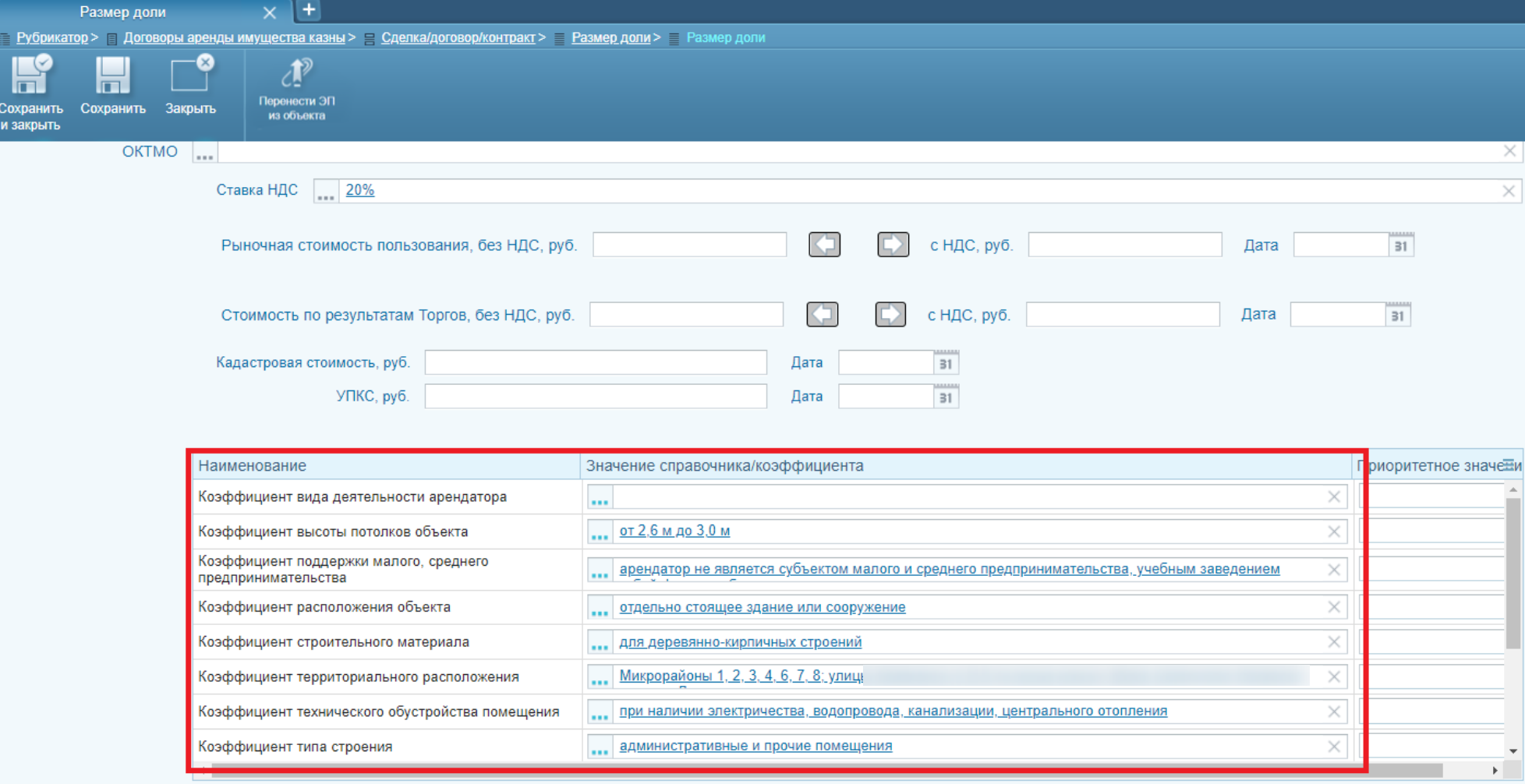Open calendar for cadastral value date
Viewport: 1525px width, 784px height.
(946, 362)
